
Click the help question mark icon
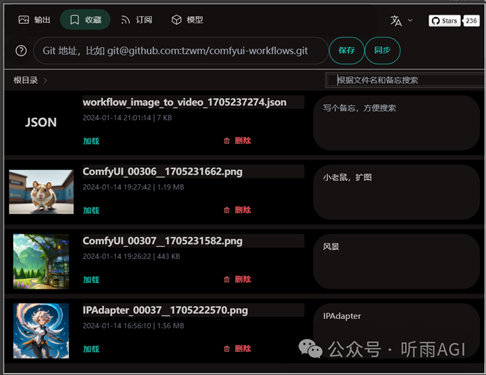[21, 51]
